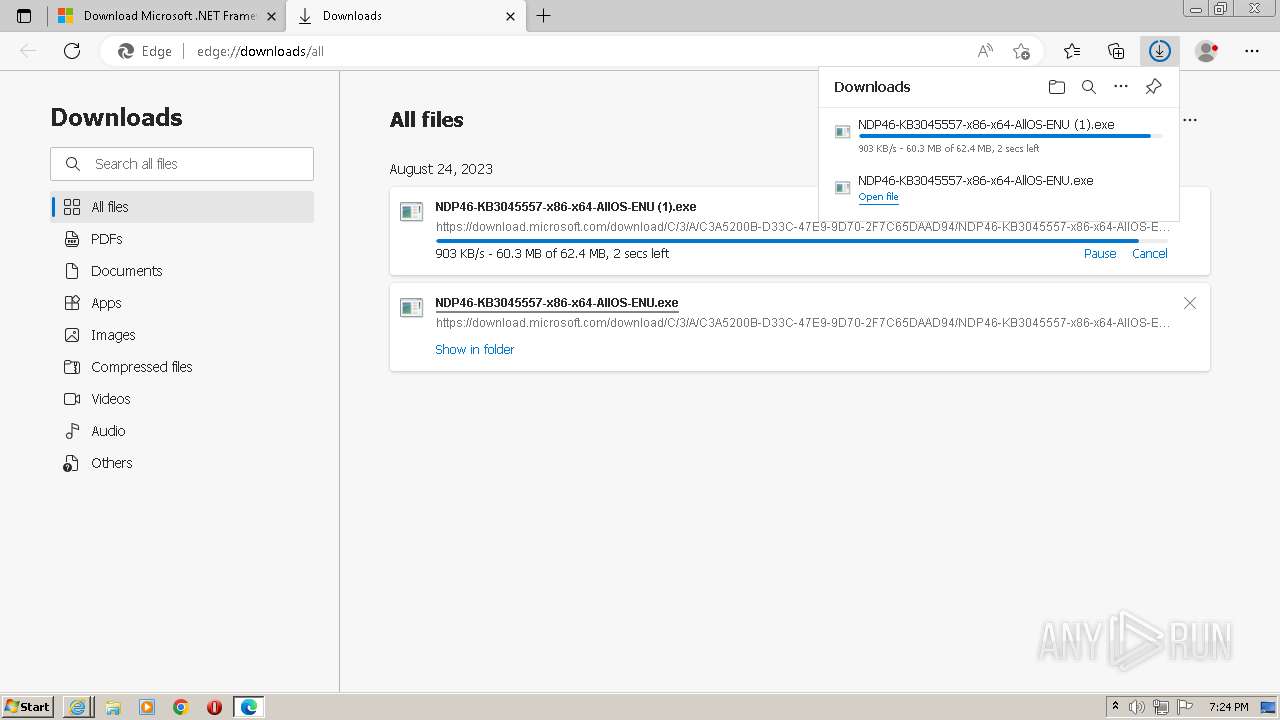Open Edge Settings and more menu

[1252, 51]
